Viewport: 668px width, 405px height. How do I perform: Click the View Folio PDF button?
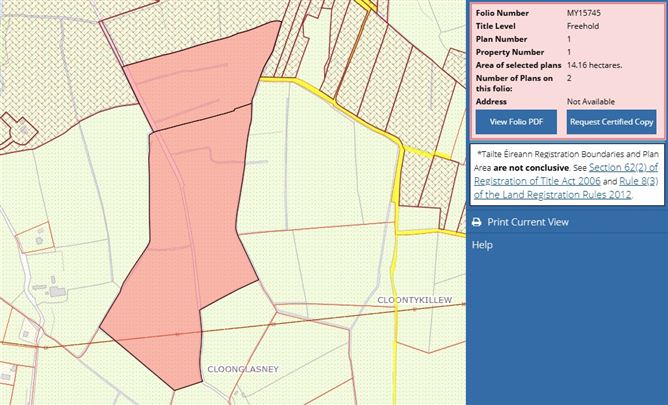[516, 122]
